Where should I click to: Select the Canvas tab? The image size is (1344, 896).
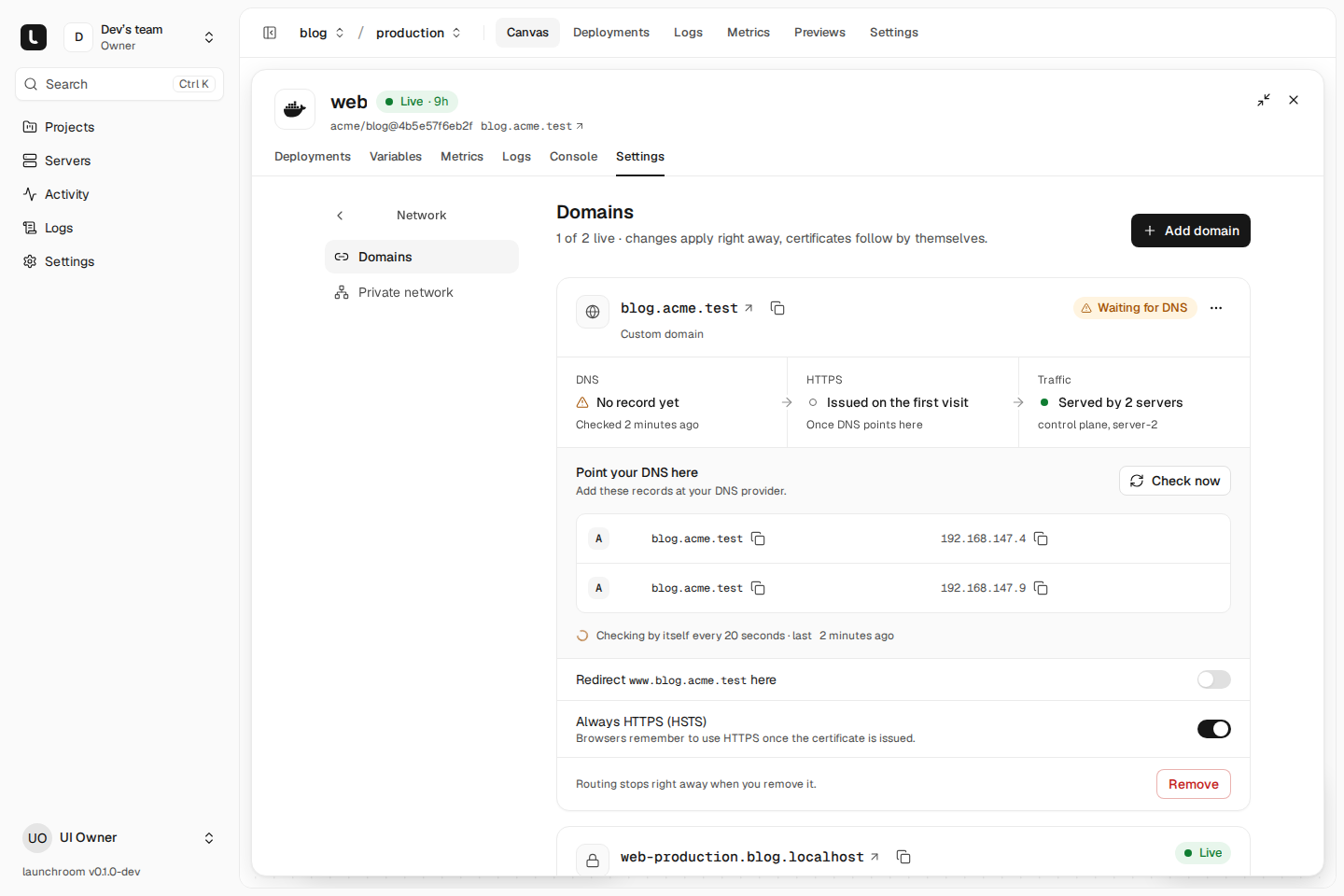(x=527, y=33)
